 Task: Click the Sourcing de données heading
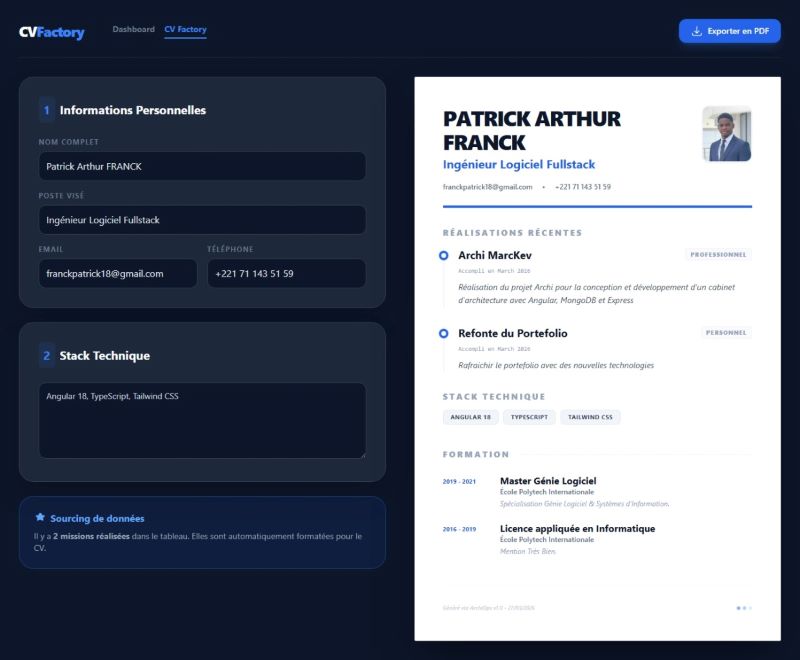click(x=97, y=518)
